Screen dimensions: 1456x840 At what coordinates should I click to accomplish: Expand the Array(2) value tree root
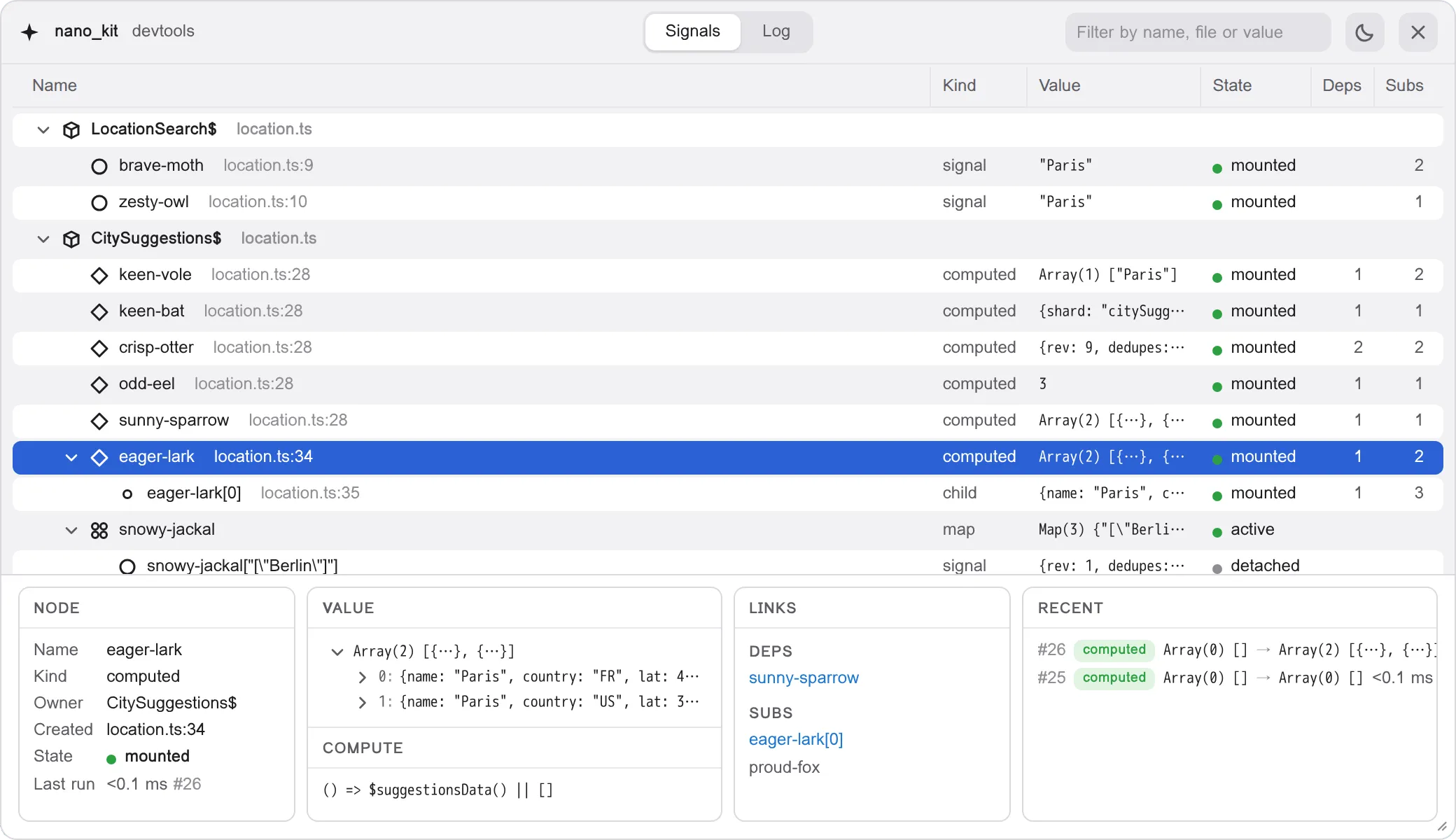337,652
